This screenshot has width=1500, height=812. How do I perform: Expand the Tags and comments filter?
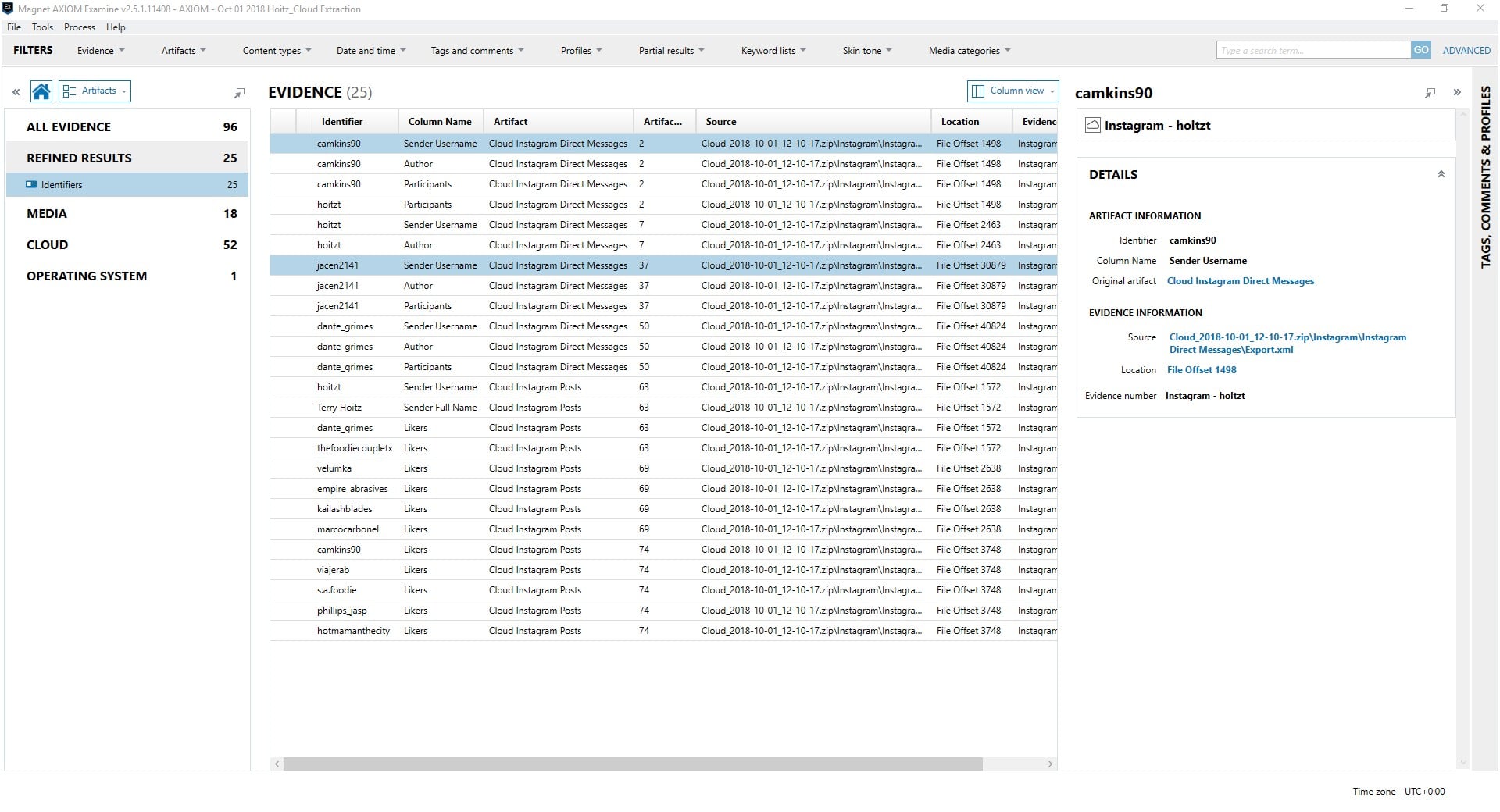point(477,51)
